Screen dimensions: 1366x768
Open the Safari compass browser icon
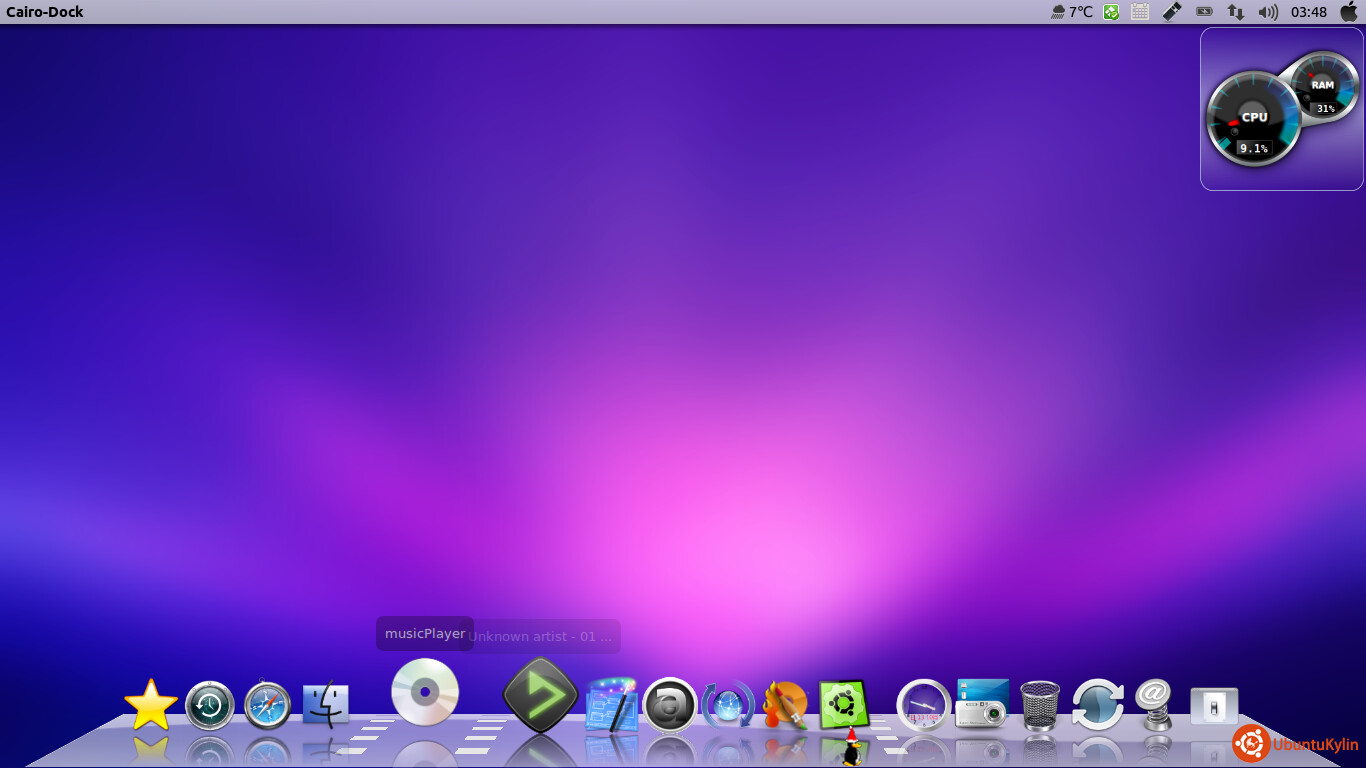[x=268, y=706]
